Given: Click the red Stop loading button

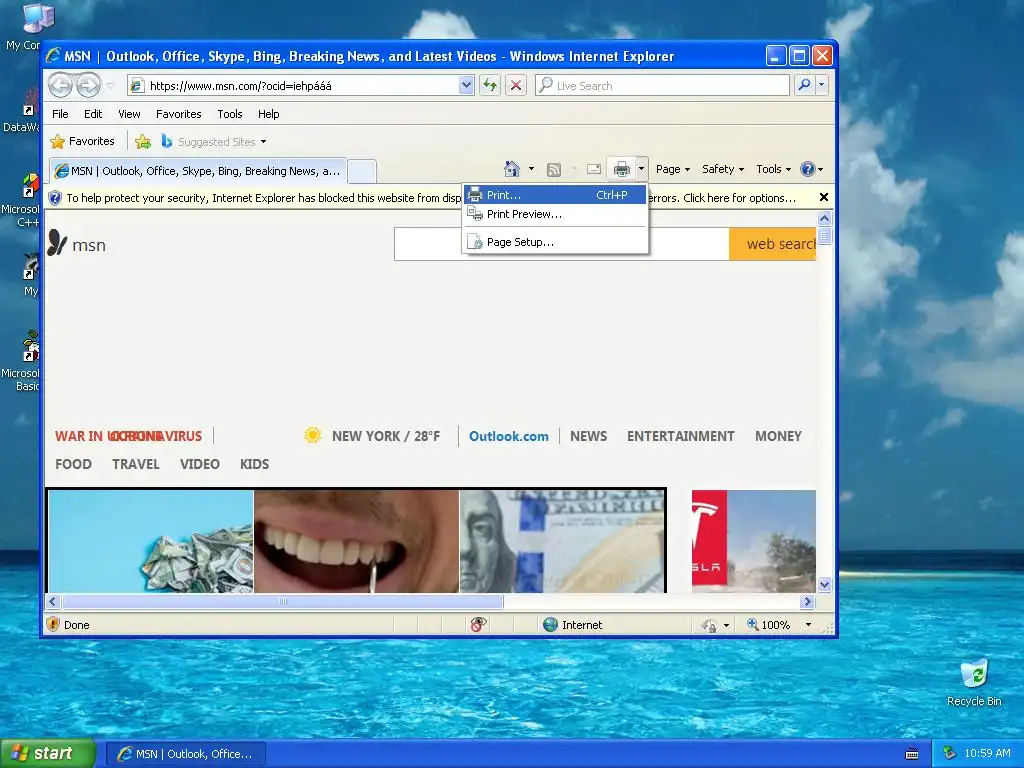Looking at the screenshot, I should point(516,86).
